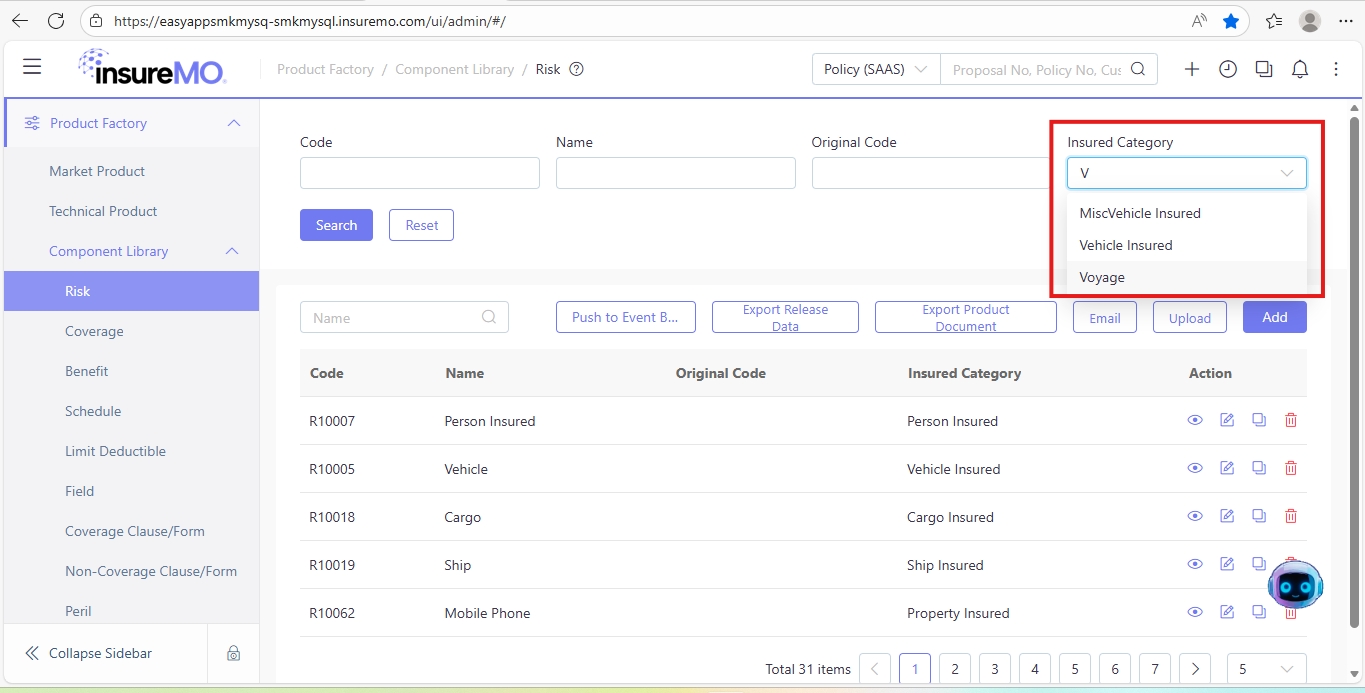Open the Policy (SAAS) dropdown

(876, 69)
